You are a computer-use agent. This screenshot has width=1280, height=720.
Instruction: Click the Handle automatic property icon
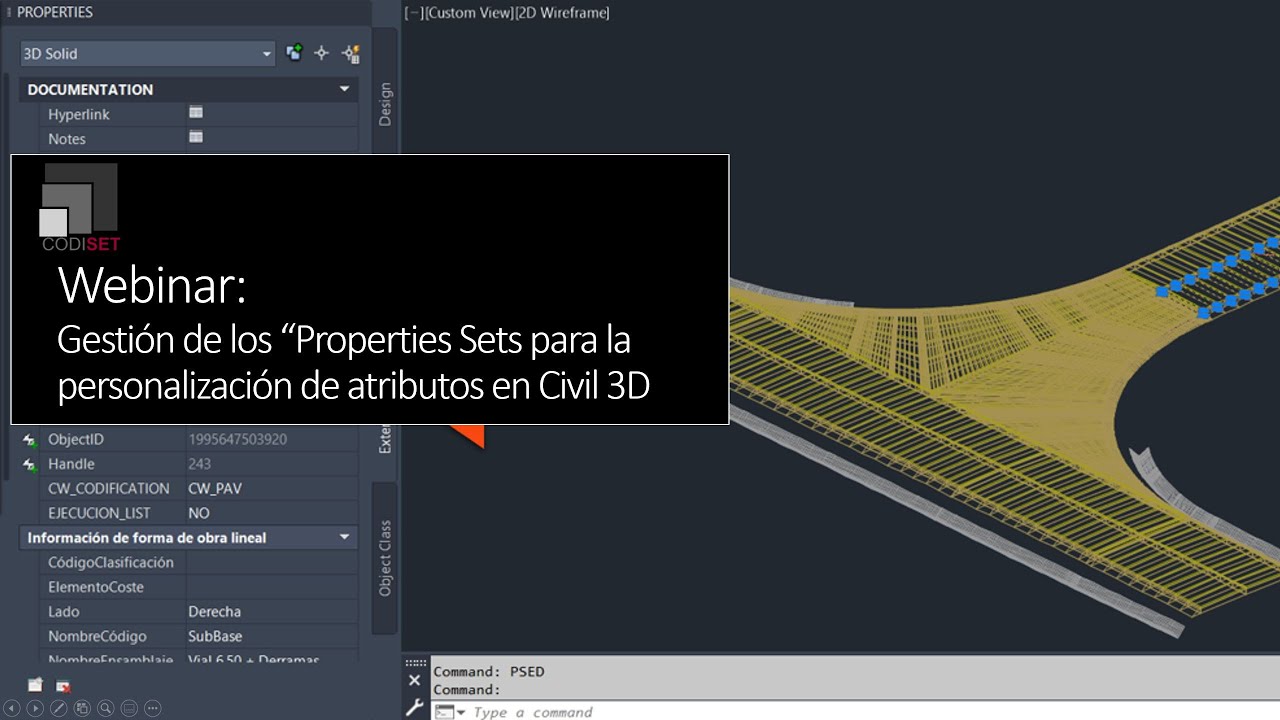(x=29, y=465)
